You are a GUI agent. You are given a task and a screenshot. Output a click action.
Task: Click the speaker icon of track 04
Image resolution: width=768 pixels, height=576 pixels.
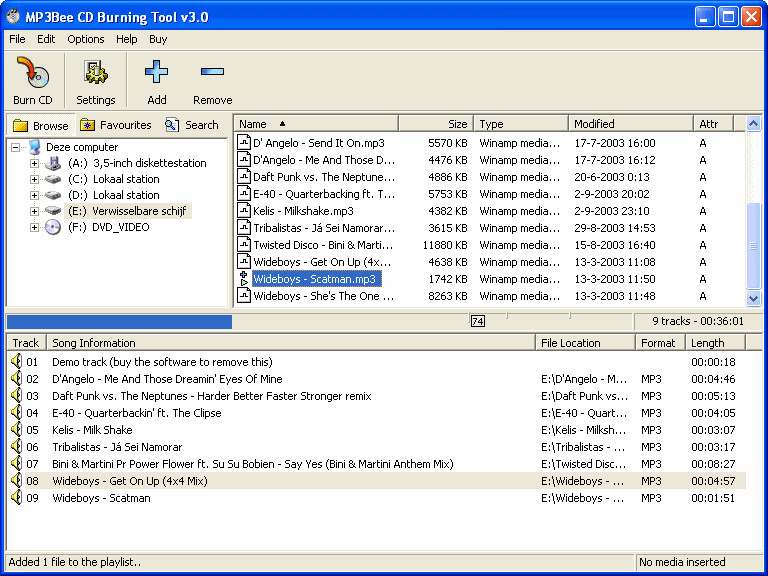17,412
